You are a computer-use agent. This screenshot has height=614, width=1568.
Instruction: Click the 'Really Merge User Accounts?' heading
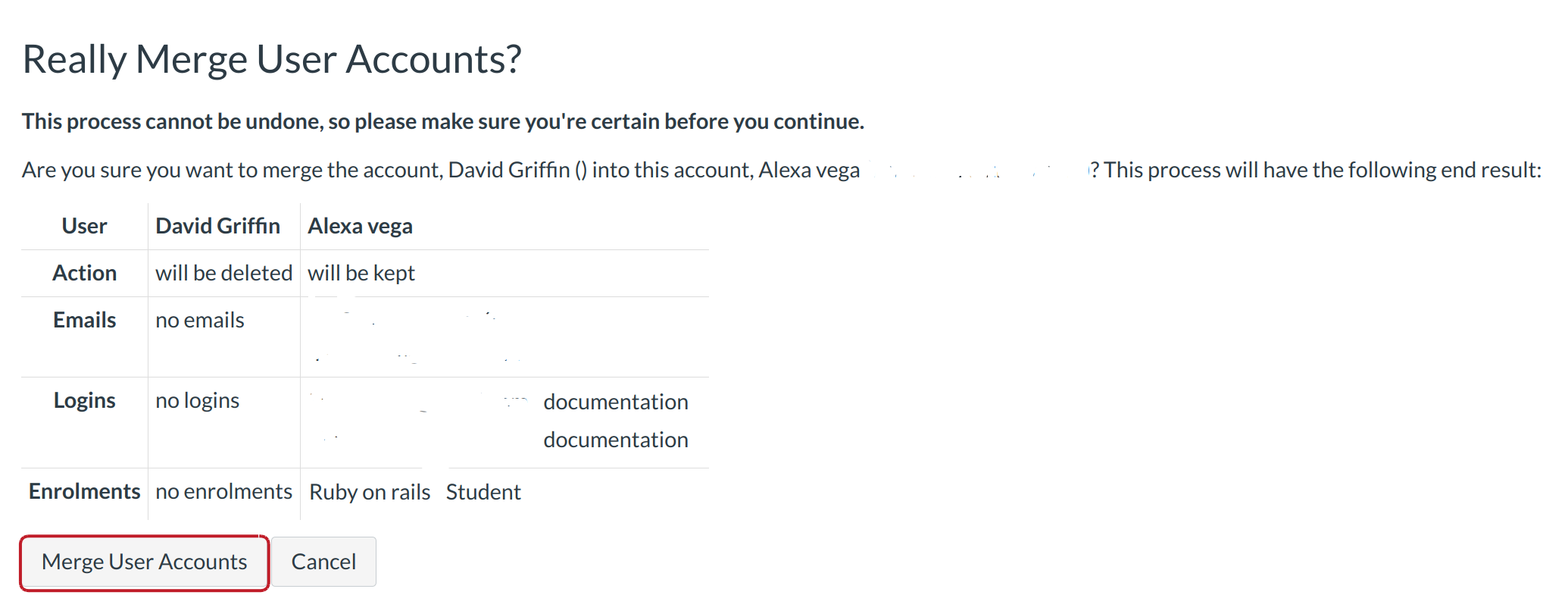coord(272,59)
